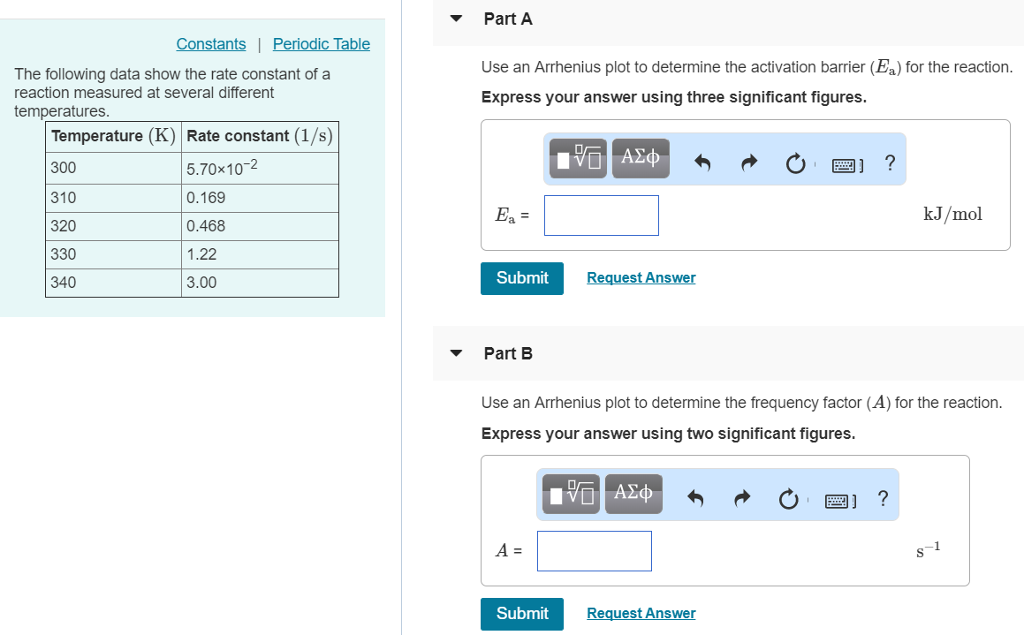Screen dimensions: 1024x635
Task: Click the frequency factor input box
Action: [594, 550]
